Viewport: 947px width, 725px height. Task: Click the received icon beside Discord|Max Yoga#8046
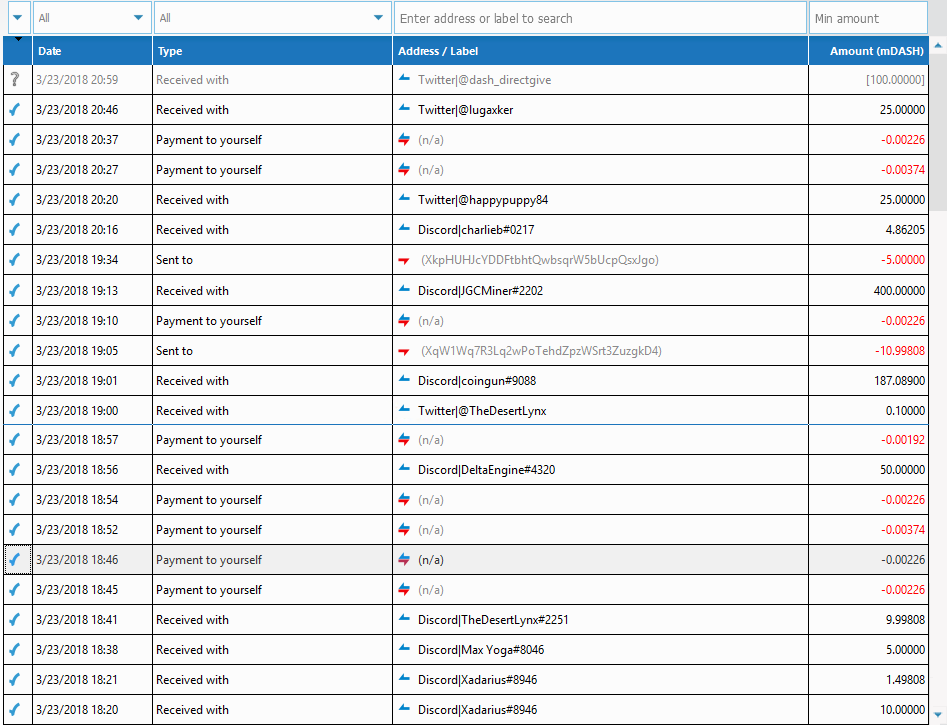click(405, 648)
